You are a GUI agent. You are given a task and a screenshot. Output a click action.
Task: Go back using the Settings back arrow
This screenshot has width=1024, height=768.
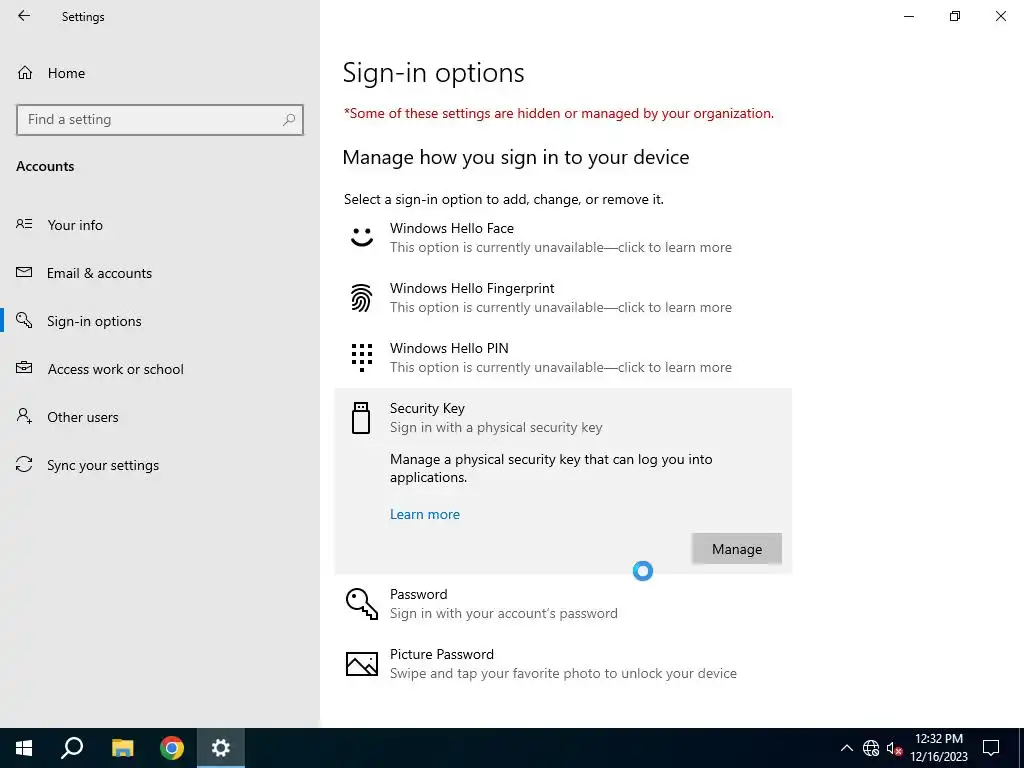pyautogui.click(x=24, y=16)
